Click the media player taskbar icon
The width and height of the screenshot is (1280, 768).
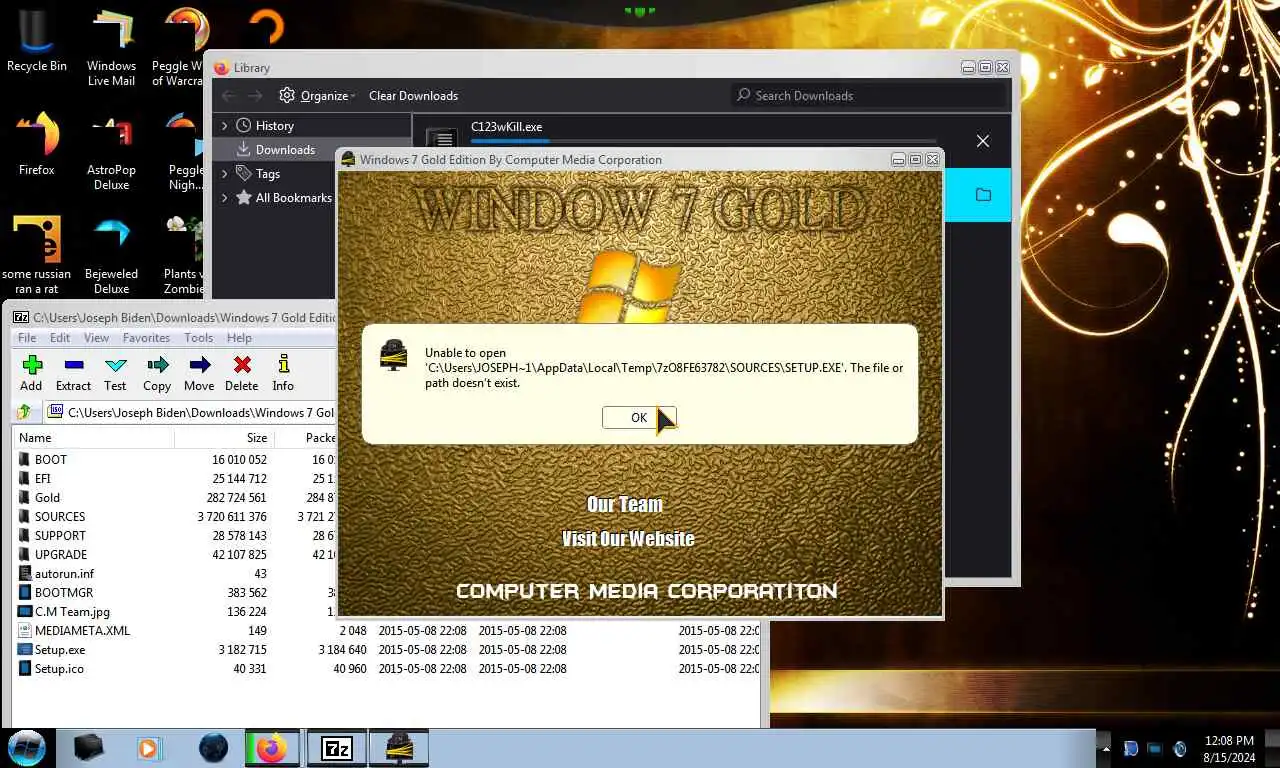point(148,748)
